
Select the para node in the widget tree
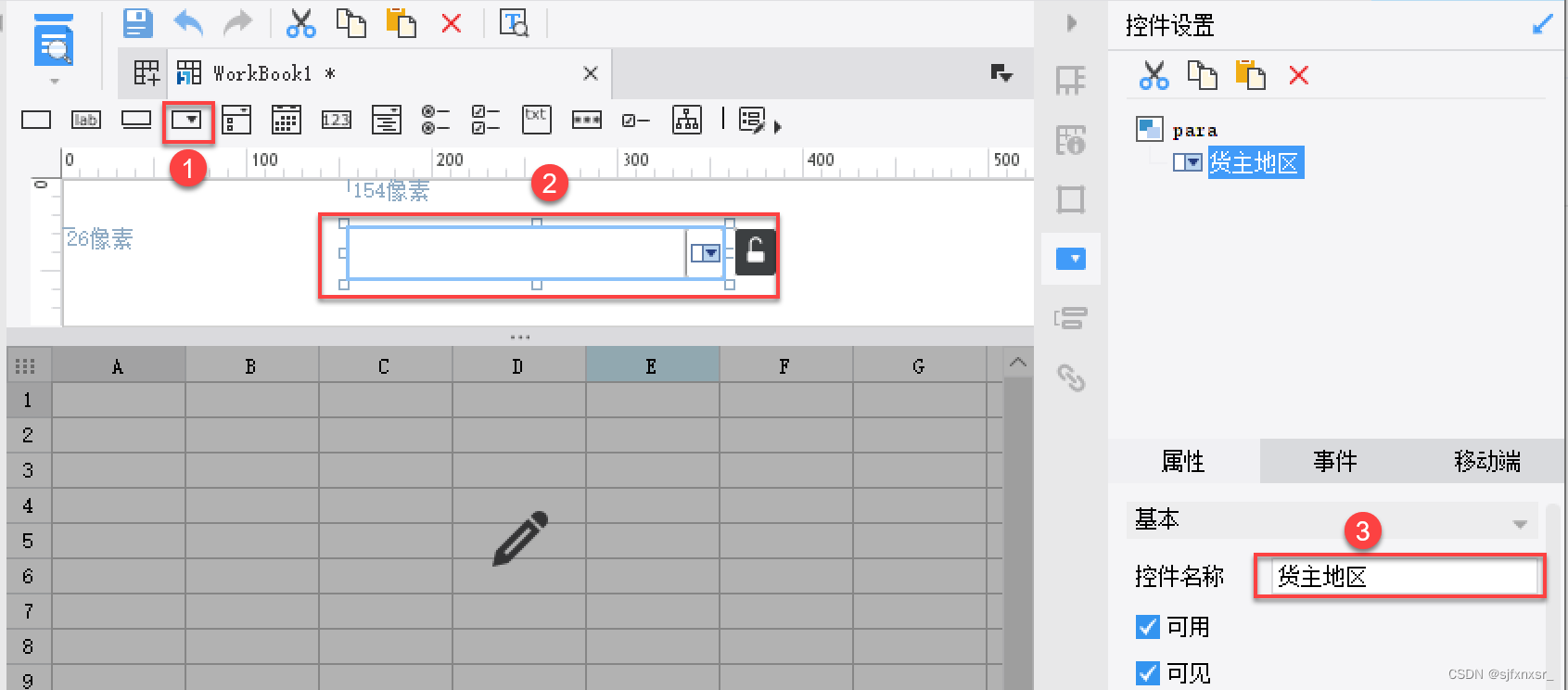tap(1194, 130)
